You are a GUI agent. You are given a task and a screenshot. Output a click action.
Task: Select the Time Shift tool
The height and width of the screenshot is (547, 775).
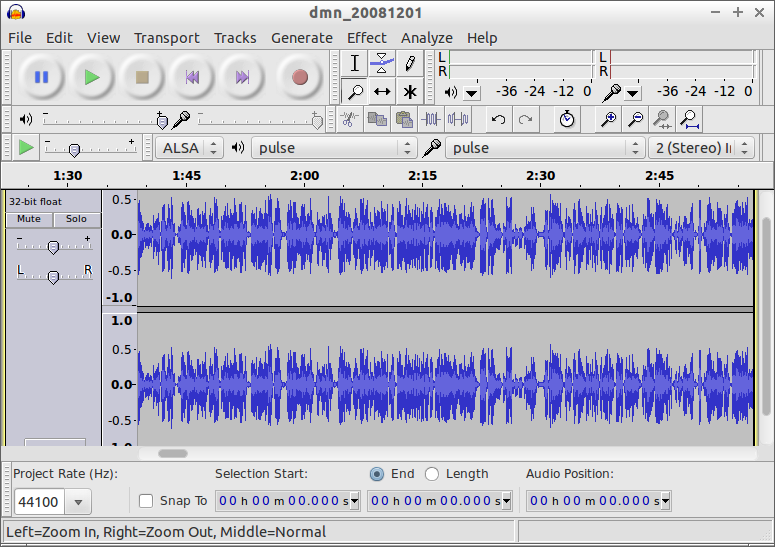(382, 92)
